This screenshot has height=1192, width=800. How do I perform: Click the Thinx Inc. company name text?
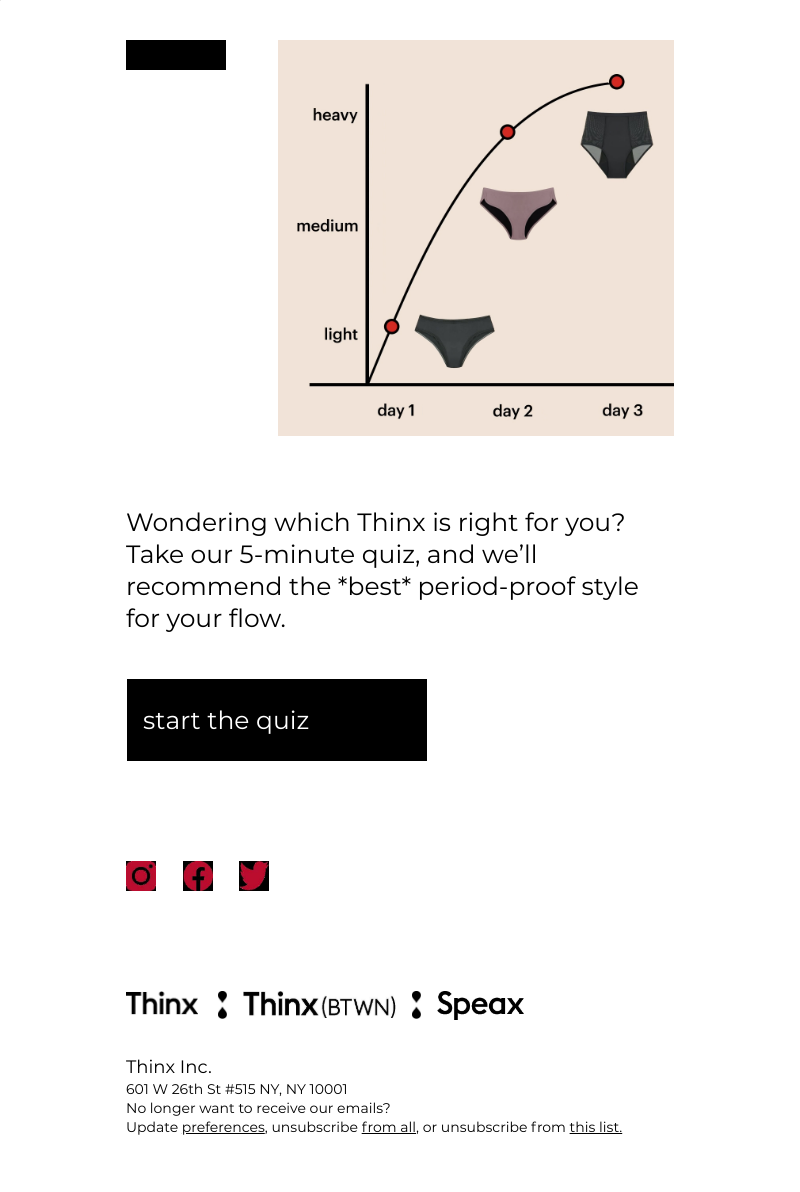click(169, 1067)
